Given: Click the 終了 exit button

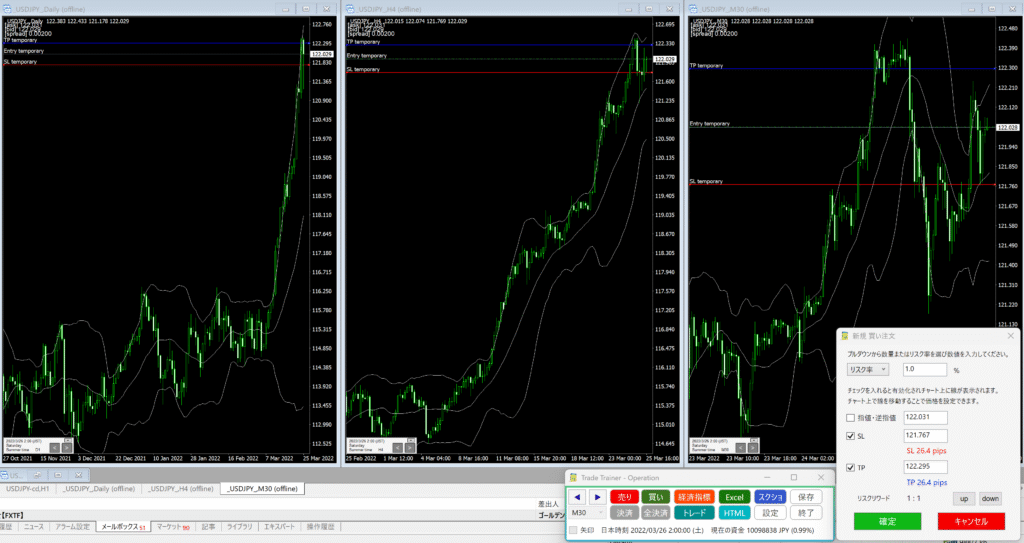Looking at the screenshot, I should point(806,513).
